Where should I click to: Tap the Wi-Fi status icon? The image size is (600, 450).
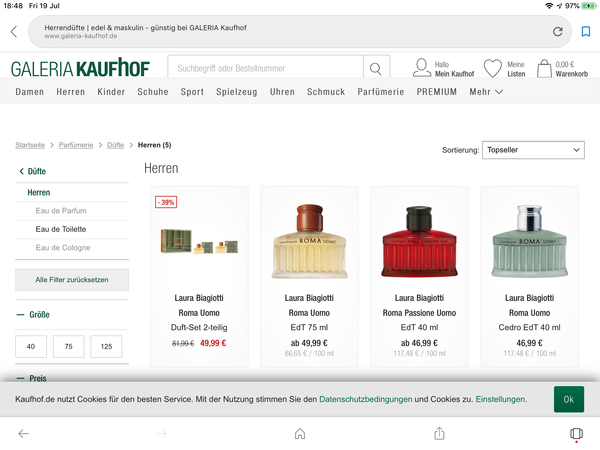point(549,6)
